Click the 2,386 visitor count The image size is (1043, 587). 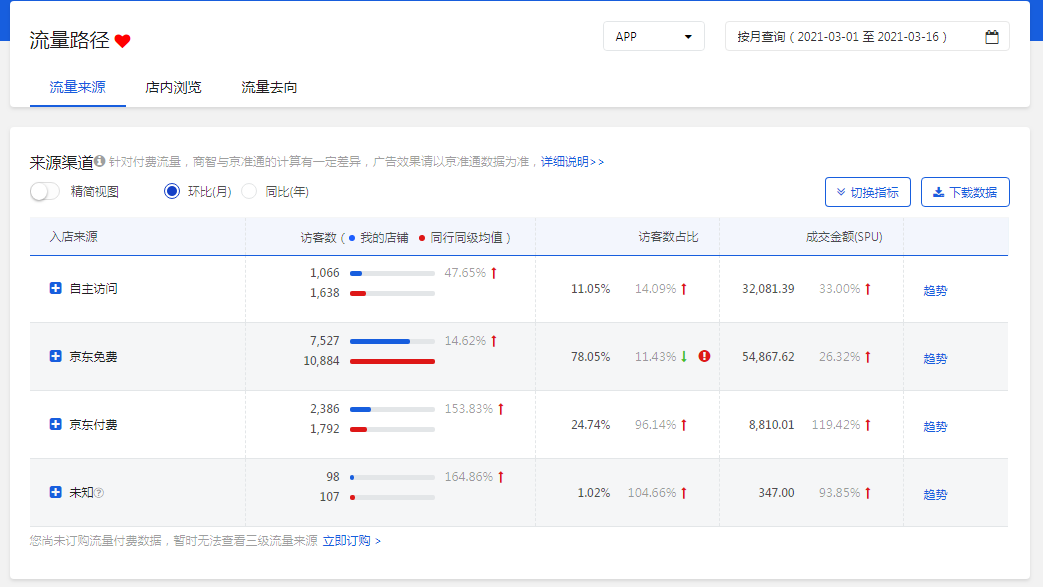pos(325,409)
